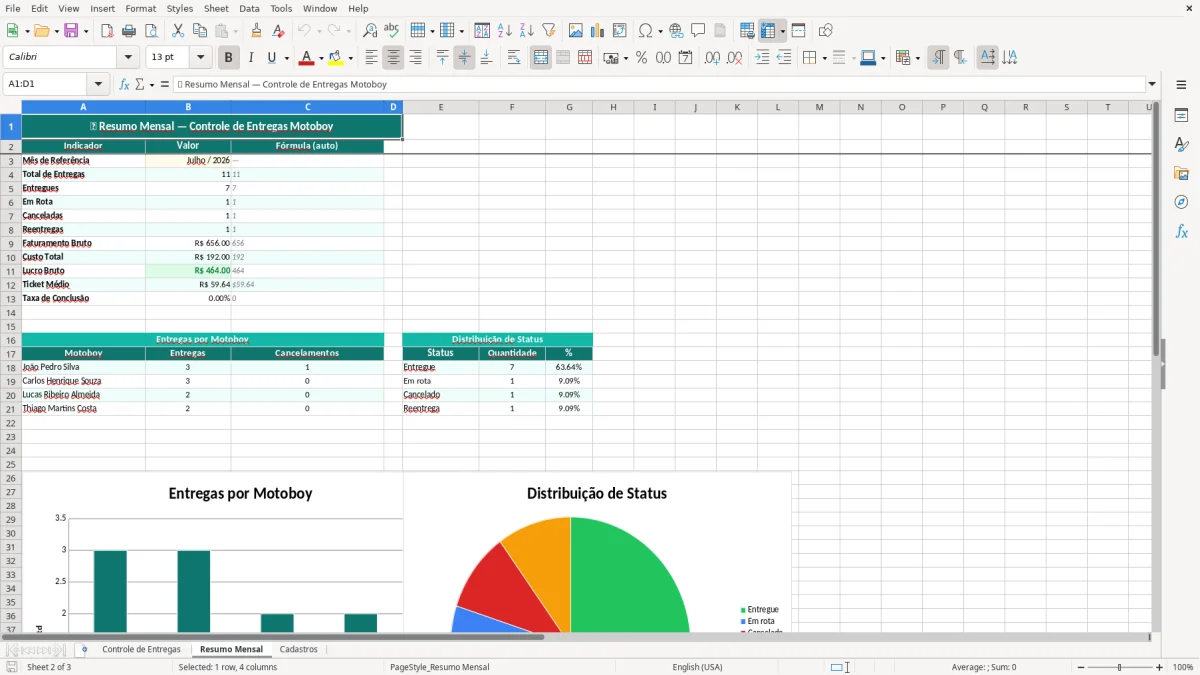Toggle Wrap Text button
1200x675 pixels.
514,58
